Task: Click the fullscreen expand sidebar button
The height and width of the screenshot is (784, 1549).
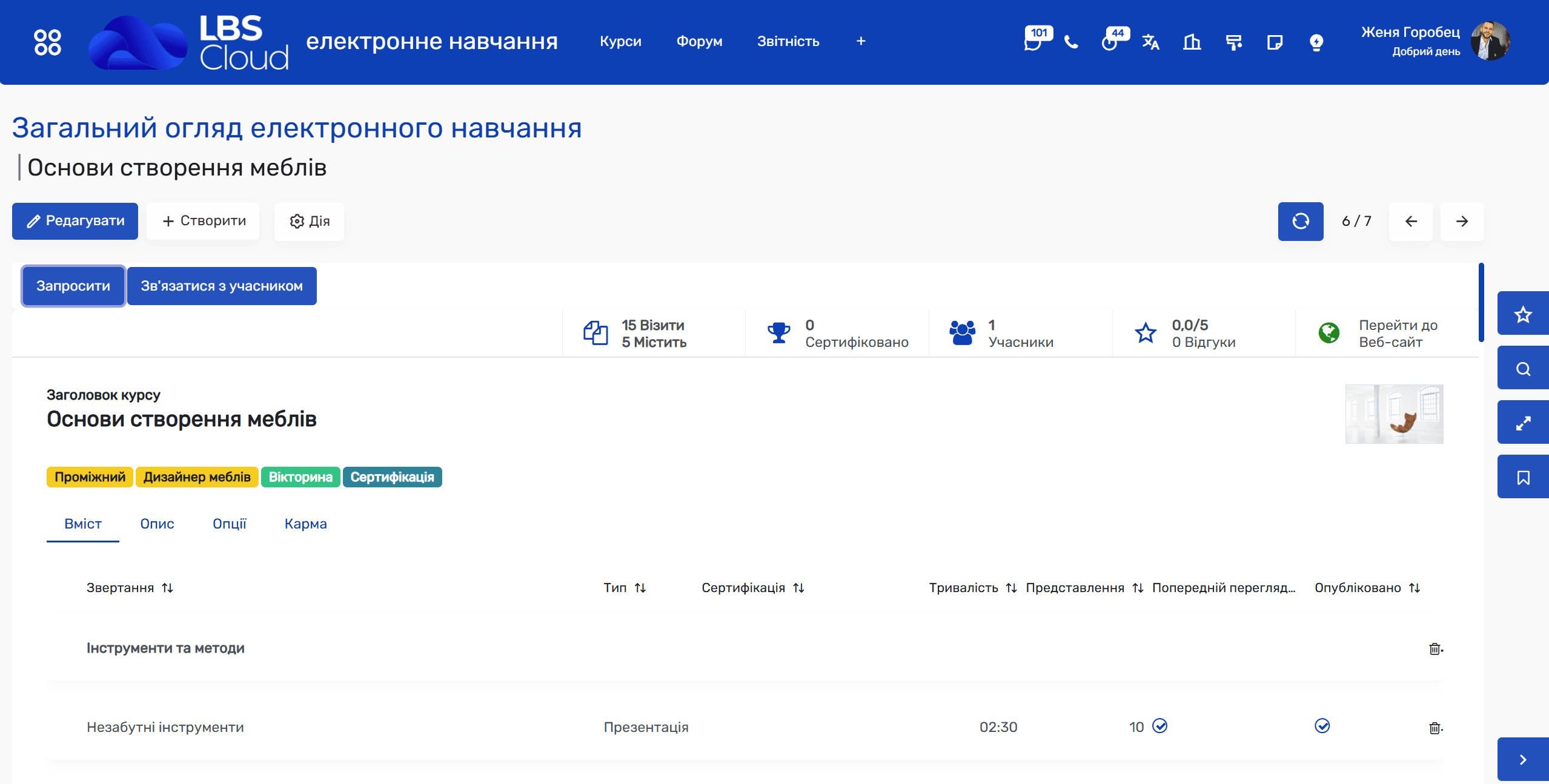Action: point(1522,423)
